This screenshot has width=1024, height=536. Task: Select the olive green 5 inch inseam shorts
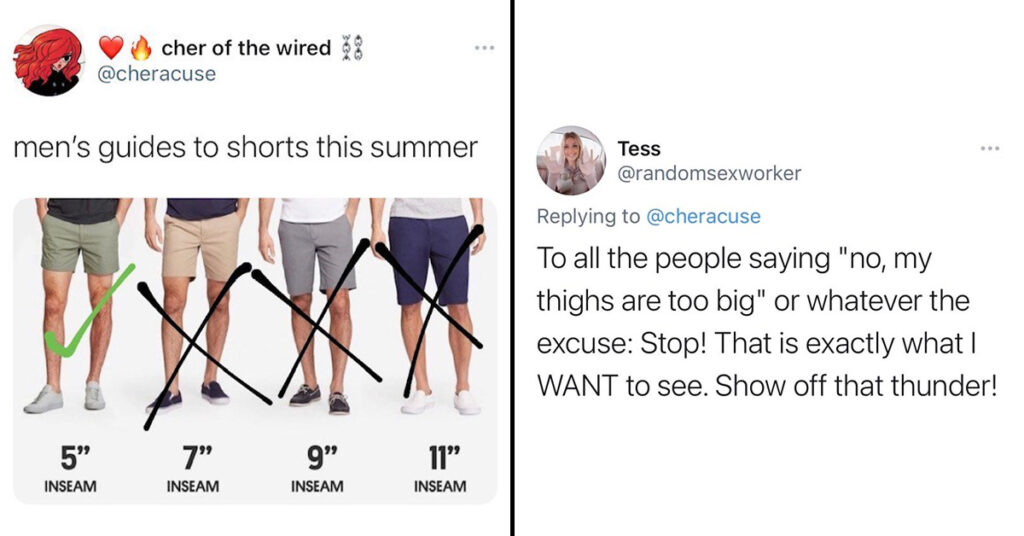click(x=81, y=244)
